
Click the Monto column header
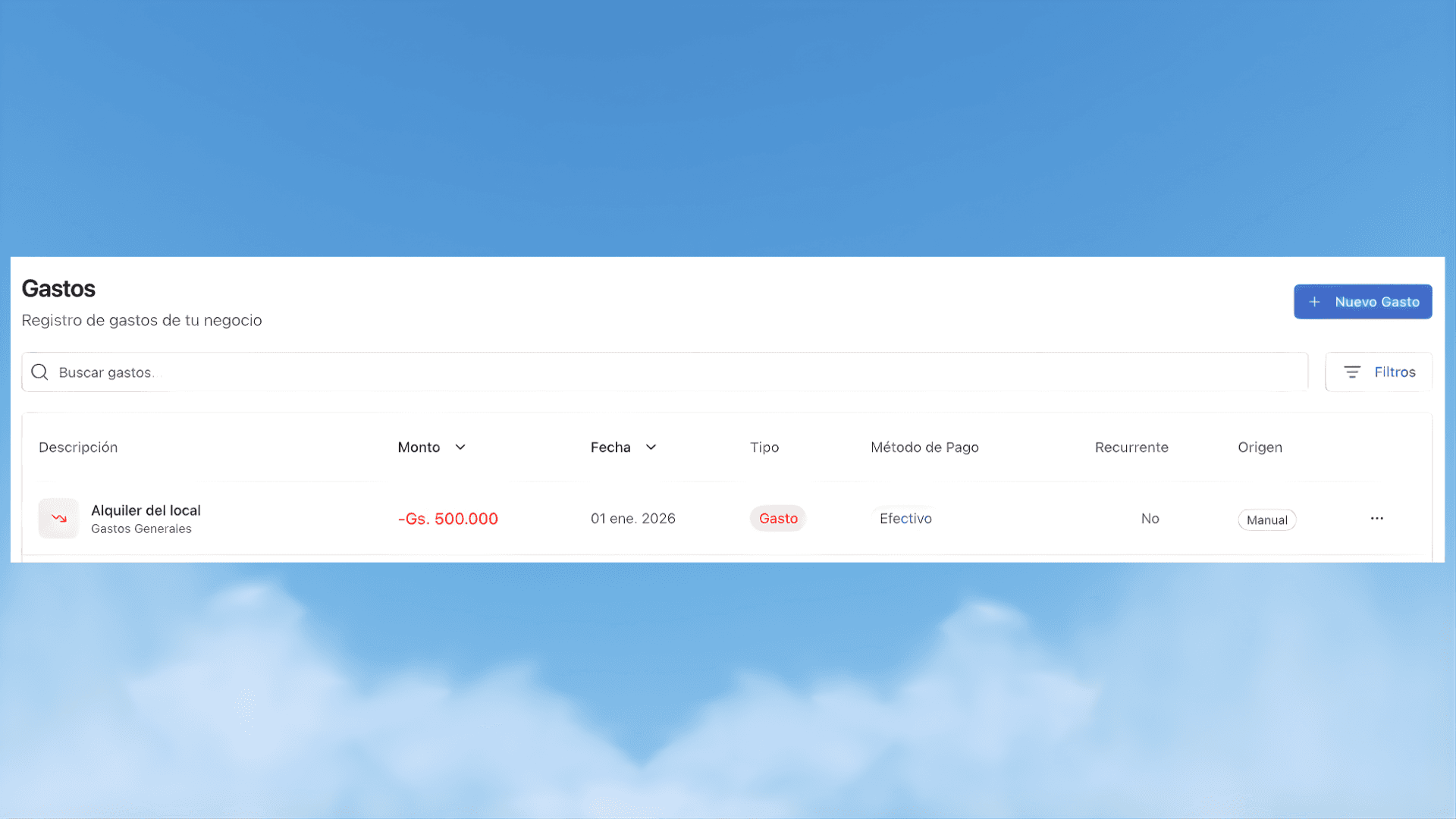pos(419,447)
